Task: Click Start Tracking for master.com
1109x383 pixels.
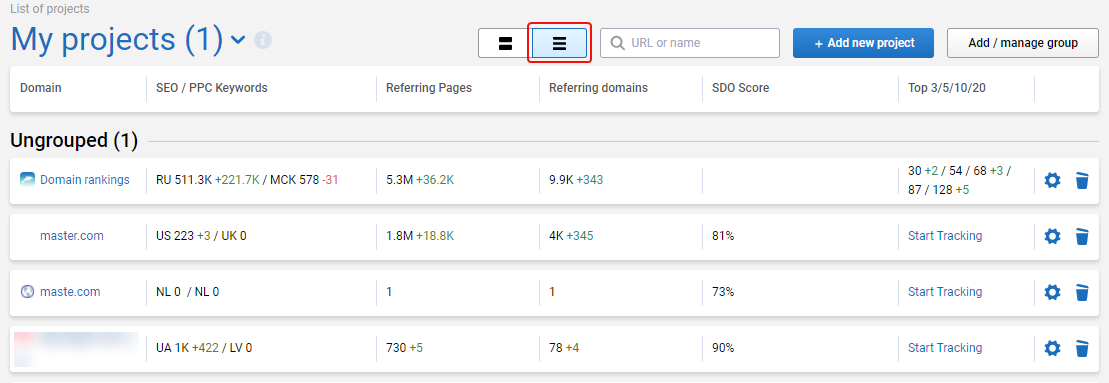Action: (945, 236)
